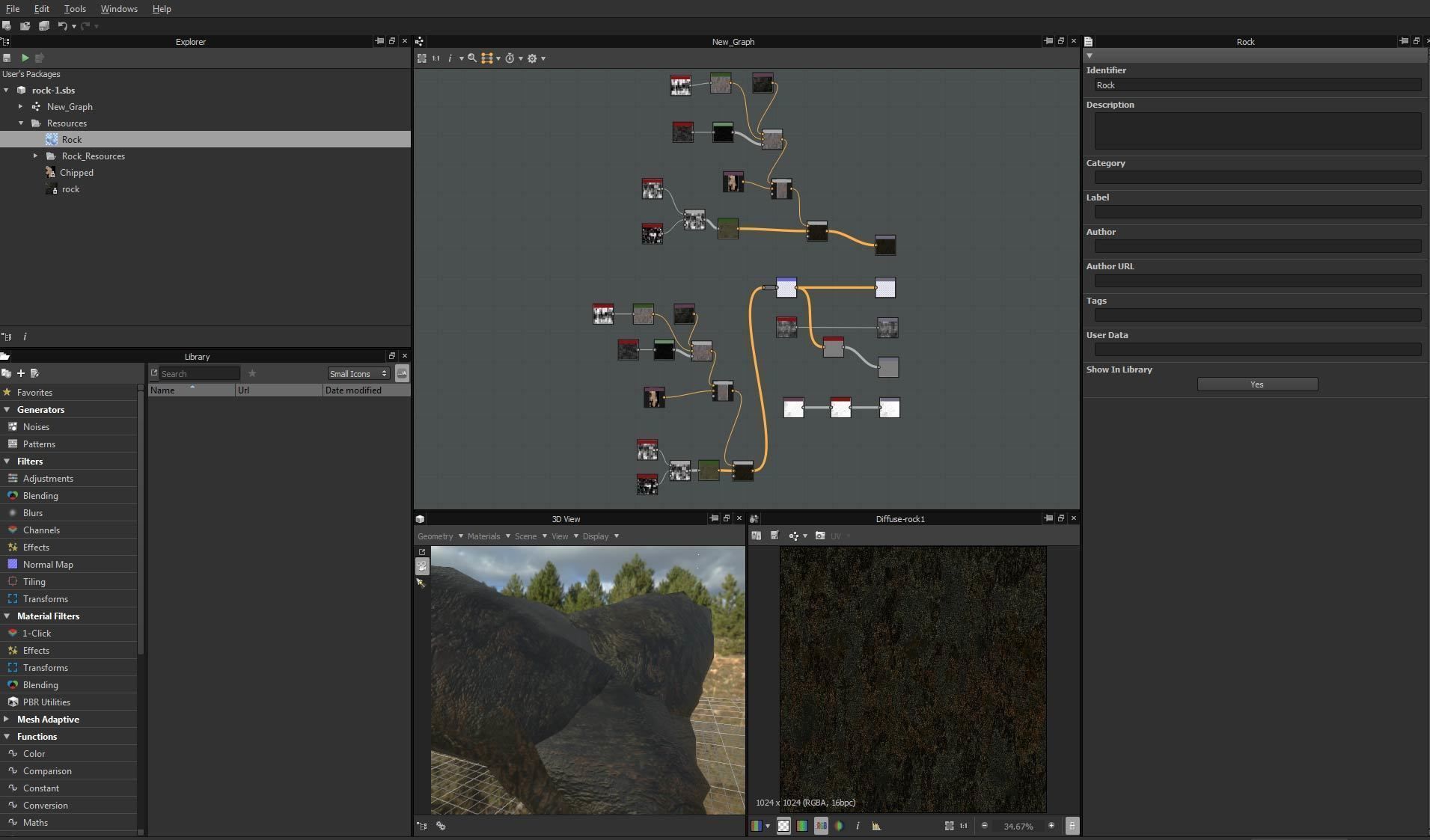The image size is (1430, 840).
Task: Click the Library search field
Action: coord(199,373)
